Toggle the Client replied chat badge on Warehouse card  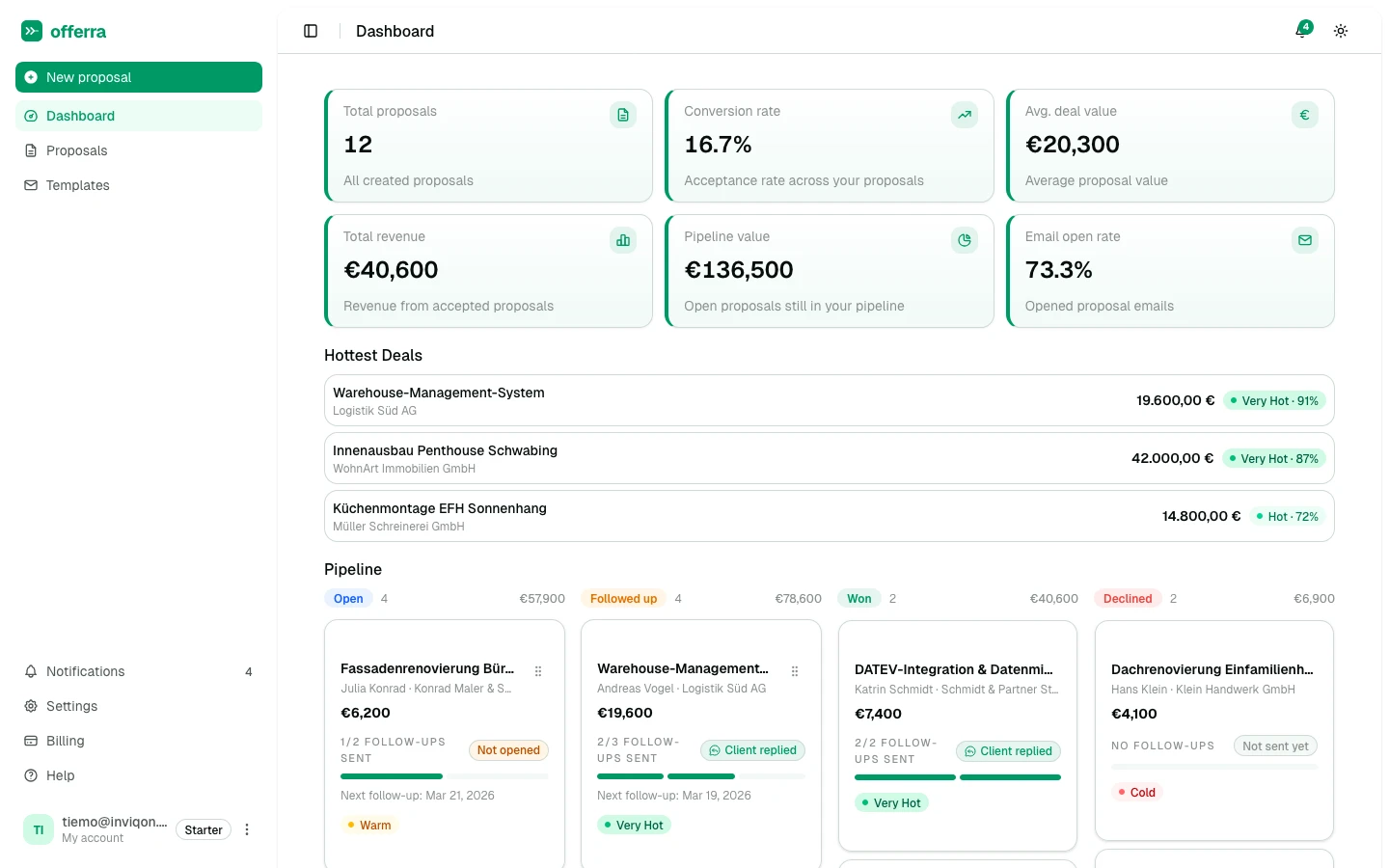pos(752,750)
